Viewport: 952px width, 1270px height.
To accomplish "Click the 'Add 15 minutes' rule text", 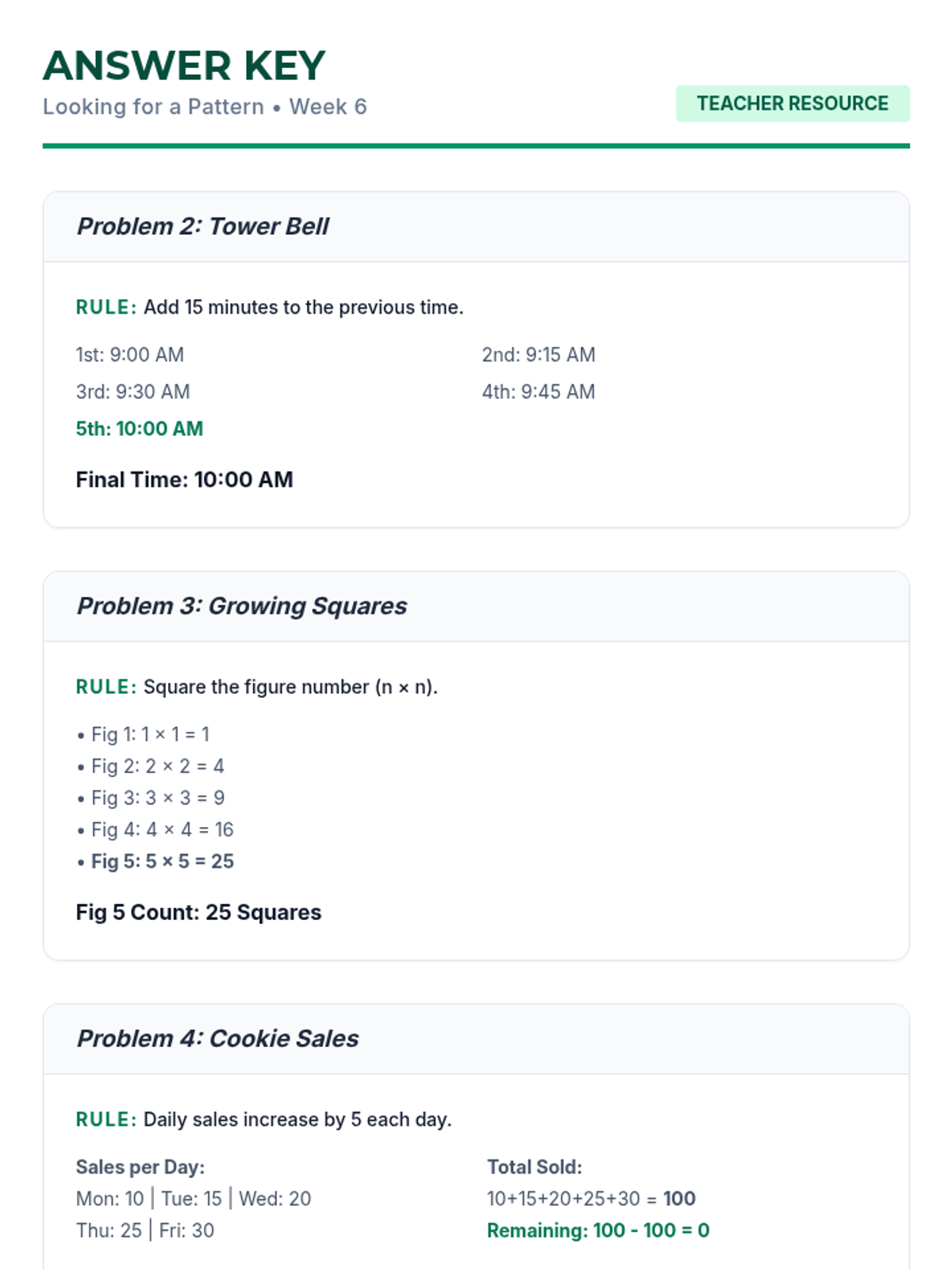I will [303, 307].
